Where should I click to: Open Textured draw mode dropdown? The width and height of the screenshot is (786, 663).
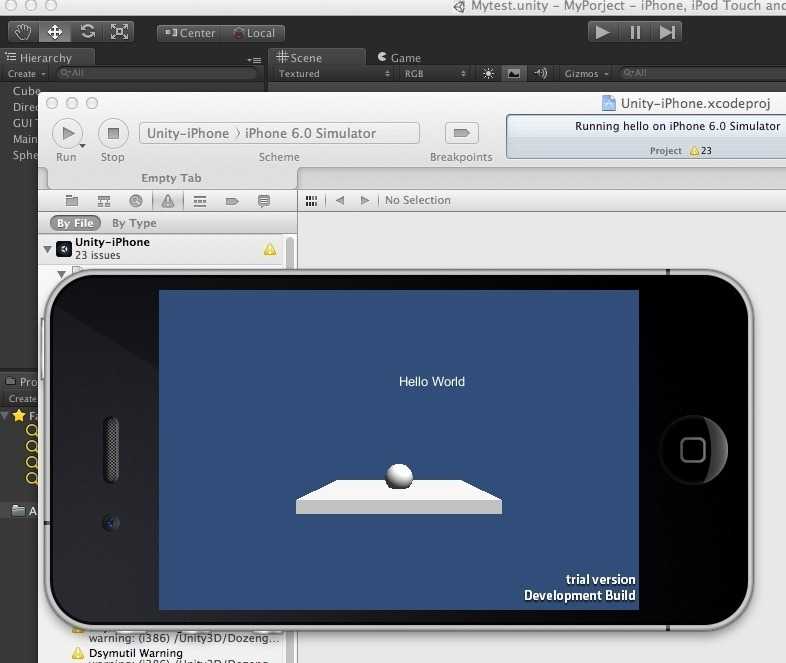pos(334,74)
